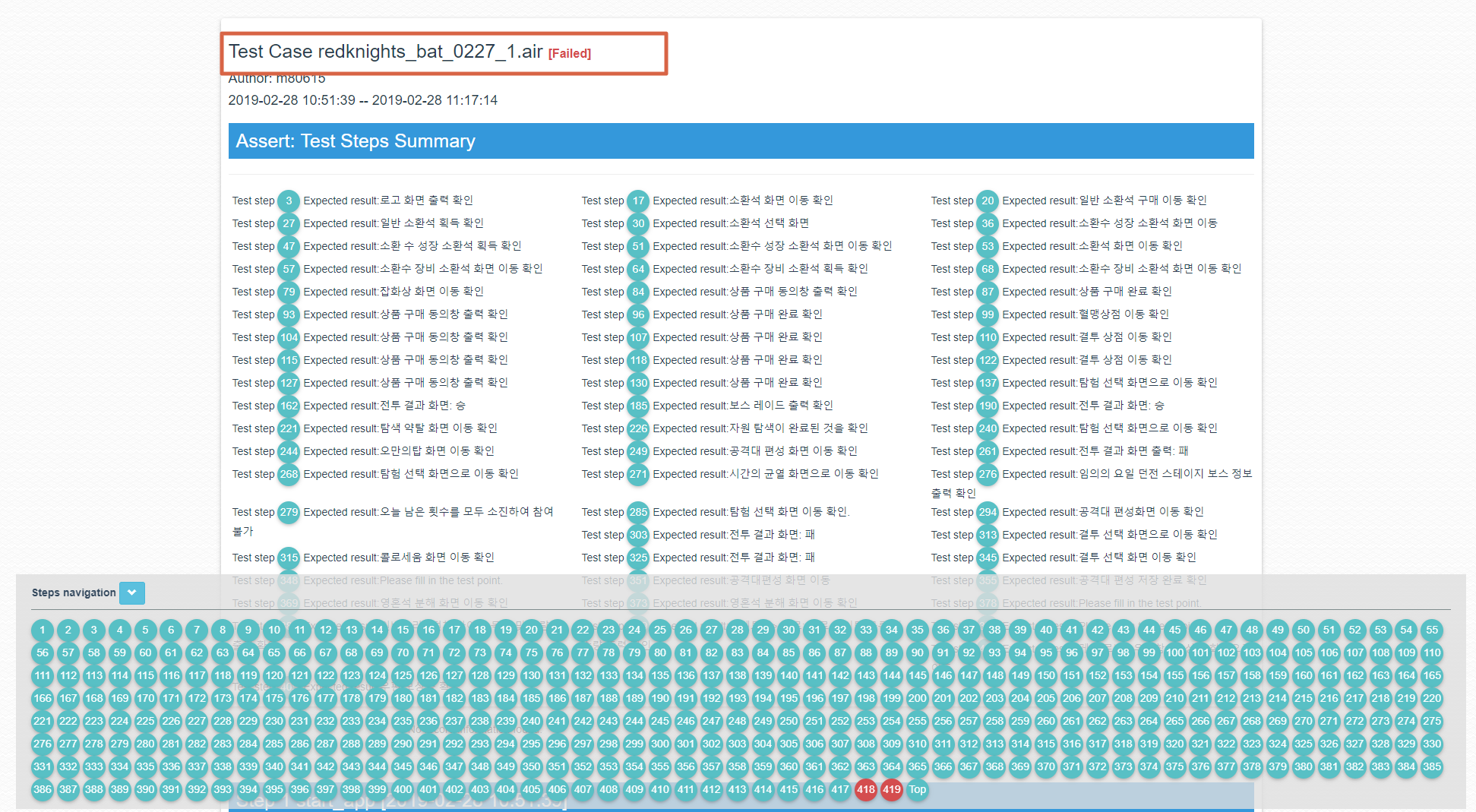Viewport: 1476px width, 812px height.
Task: Go to step 385 in Steps navigation
Action: coord(1432,766)
